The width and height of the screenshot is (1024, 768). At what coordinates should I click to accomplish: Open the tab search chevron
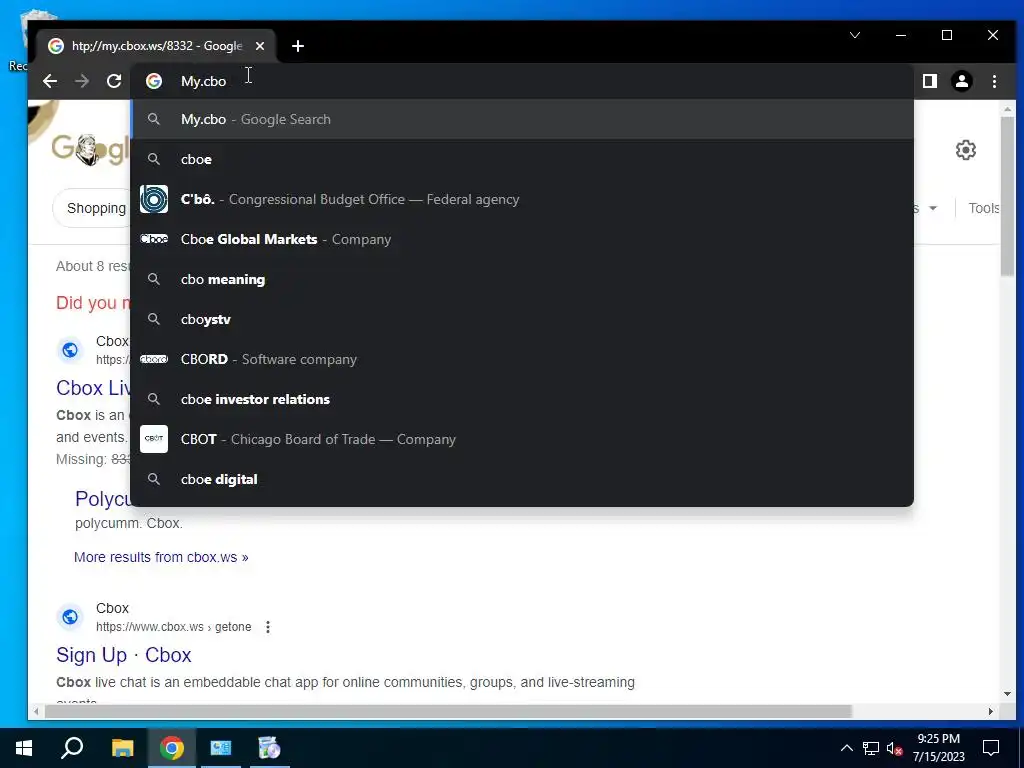click(x=855, y=35)
